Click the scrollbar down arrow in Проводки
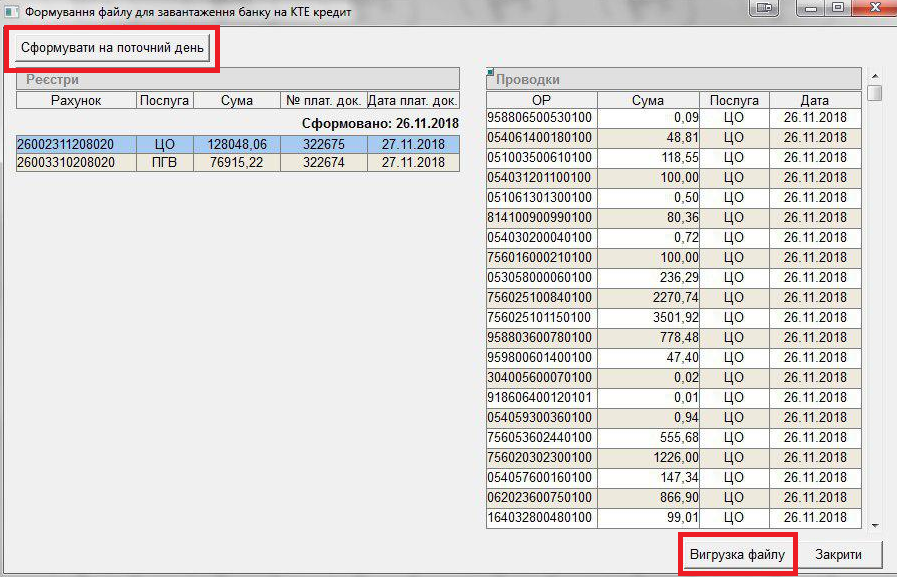The width and height of the screenshot is (897, 577). point(874,524)
